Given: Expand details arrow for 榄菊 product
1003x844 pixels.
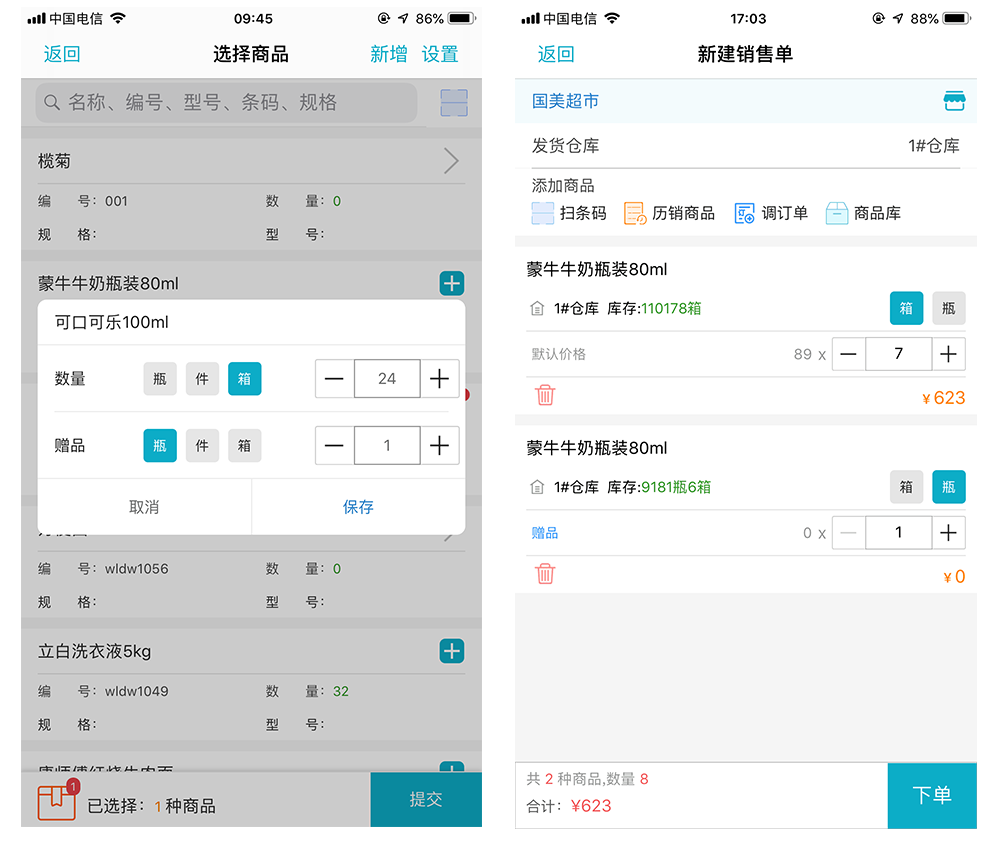Looking at the screenshot, I should 449,160.
